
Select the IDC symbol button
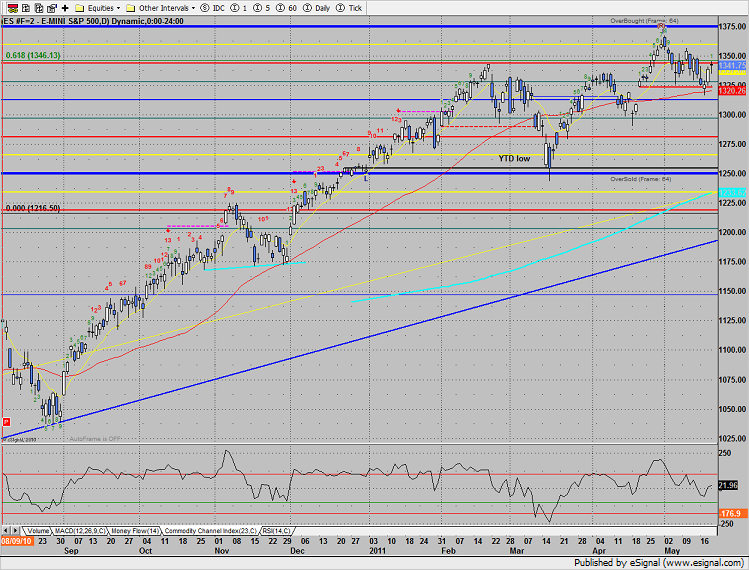click(213, 8)
